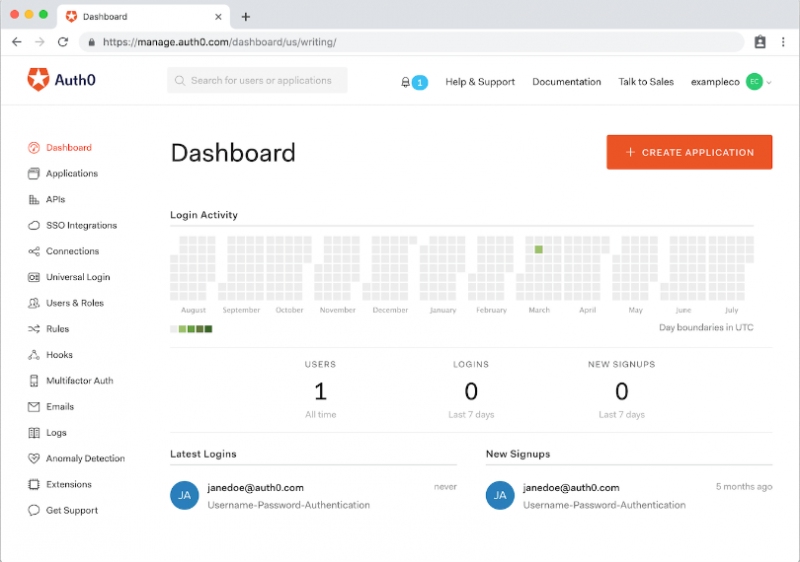Open Help & Support link
This screenshot has height=562, width=800.
(480, 82)
